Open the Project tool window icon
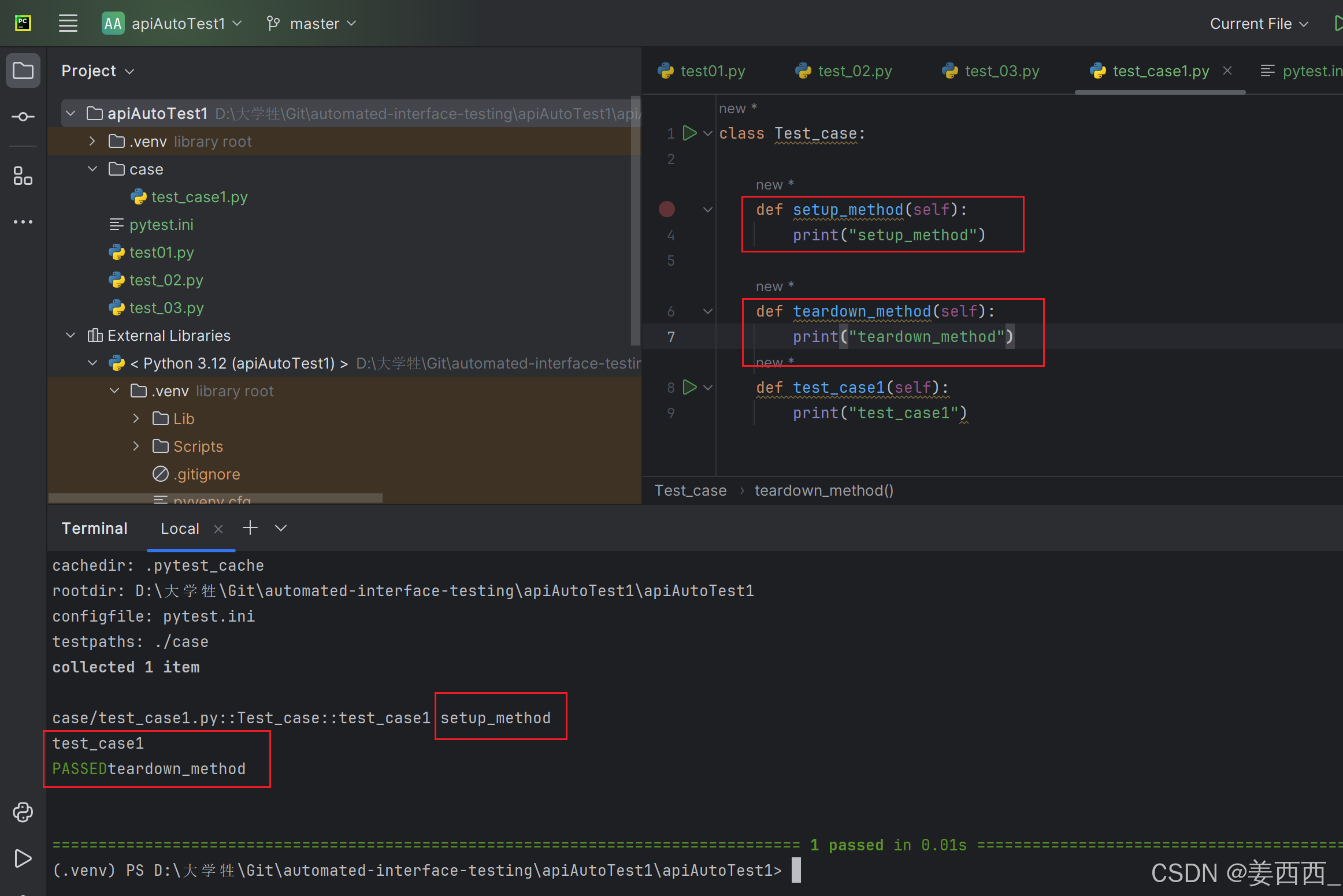Viewport: 1343px width, 896px height. (23, 71)
